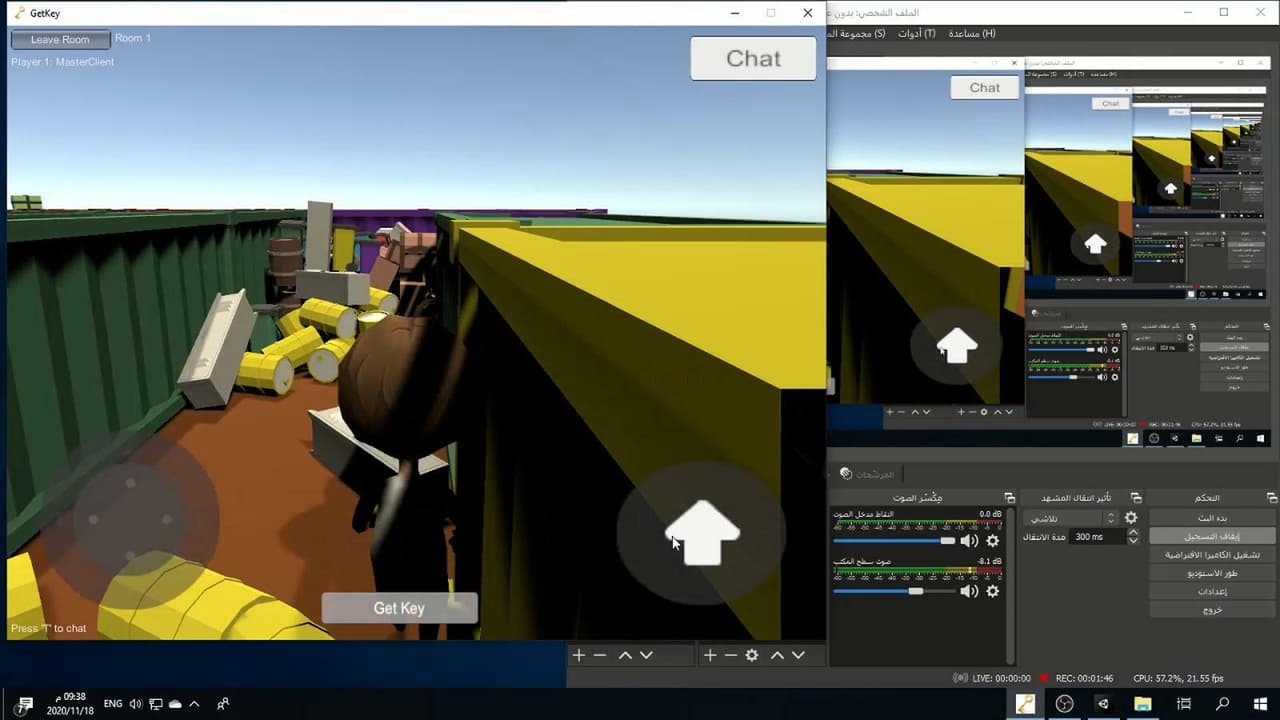Add a source with the sources toolbar plus
The image size is (1280, 720).
click(710, 655)
